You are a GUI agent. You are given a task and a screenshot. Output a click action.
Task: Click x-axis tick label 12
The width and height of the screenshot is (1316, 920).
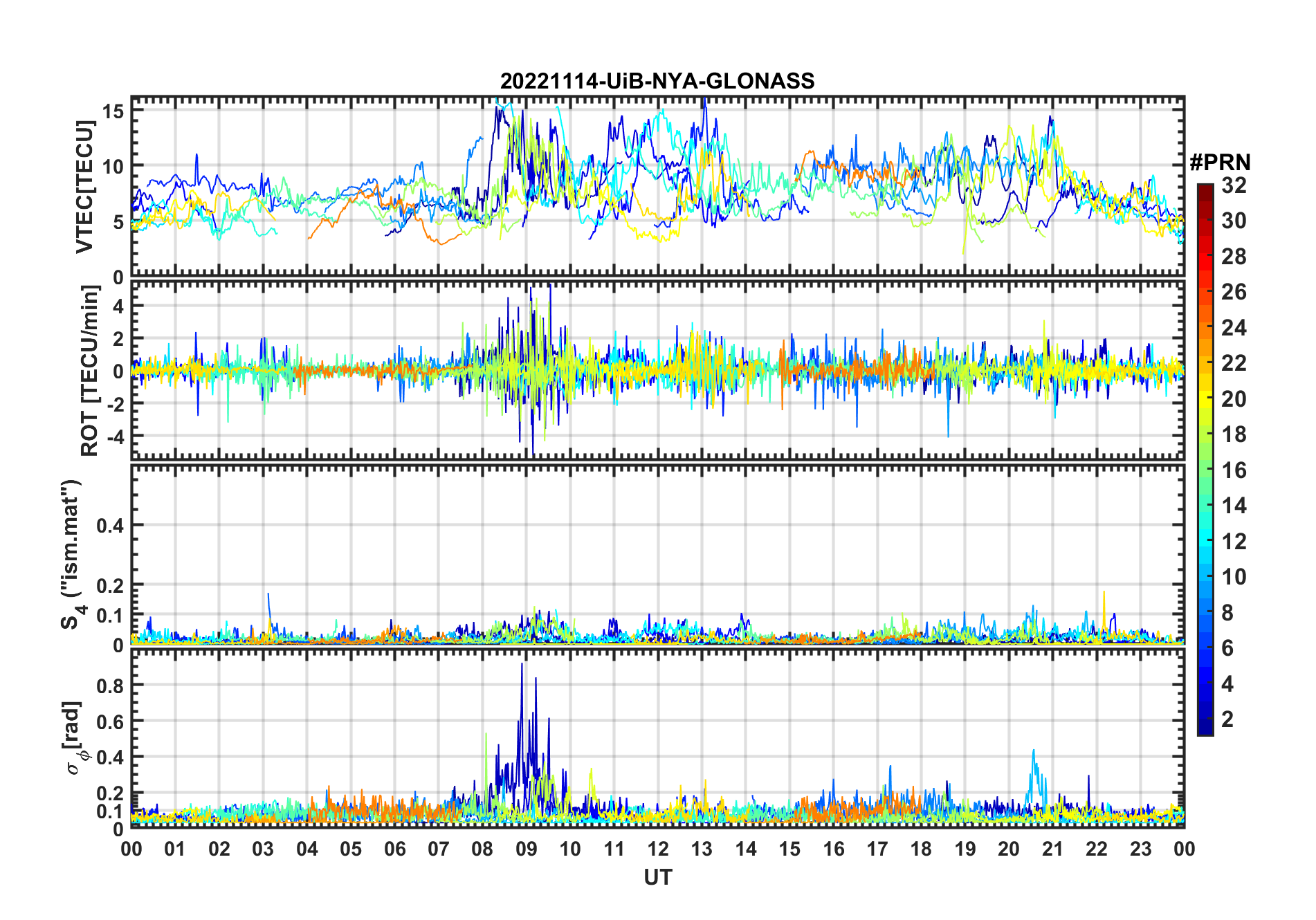[x=658, y=849]
